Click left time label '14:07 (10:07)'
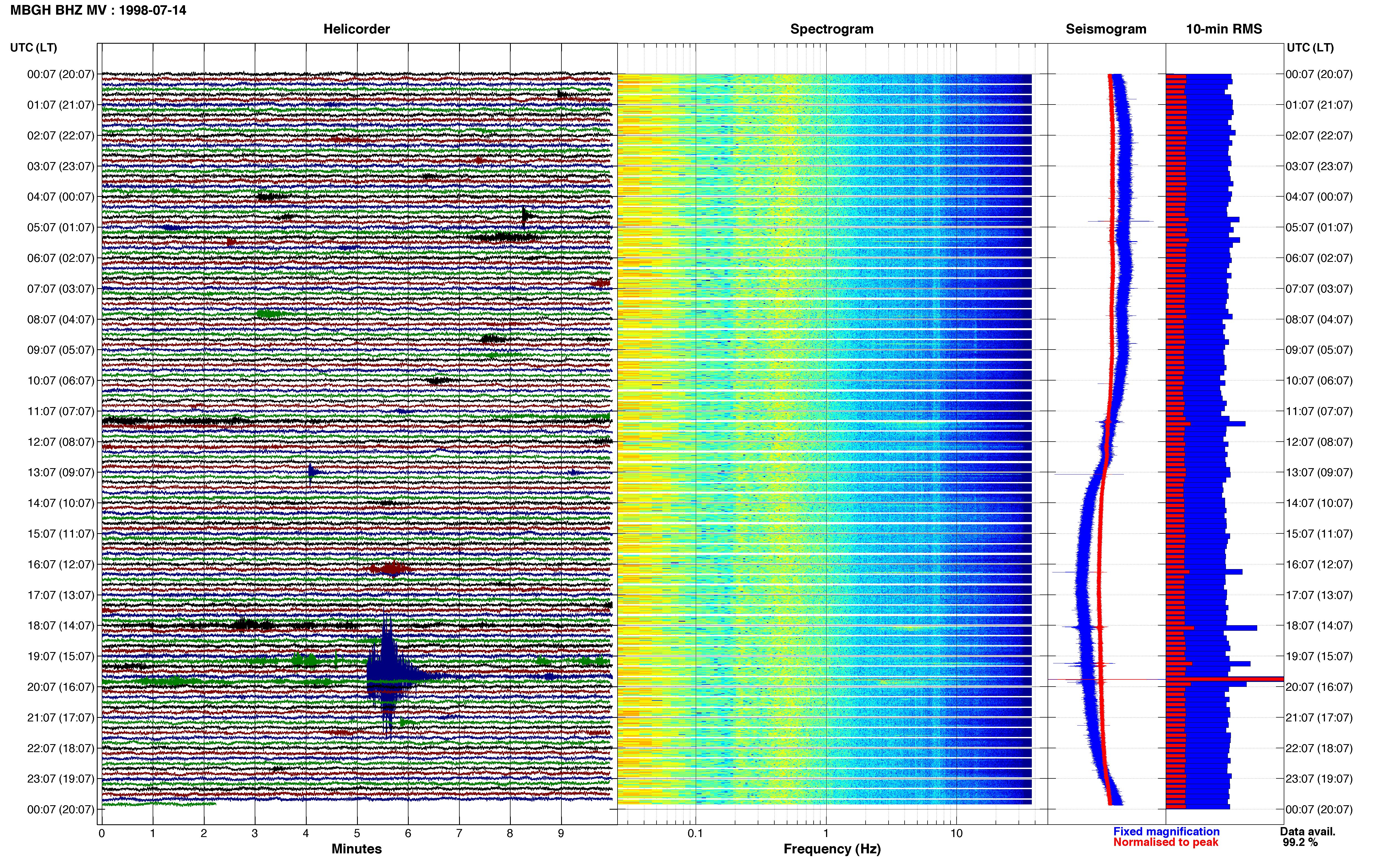 coord(60,503)
